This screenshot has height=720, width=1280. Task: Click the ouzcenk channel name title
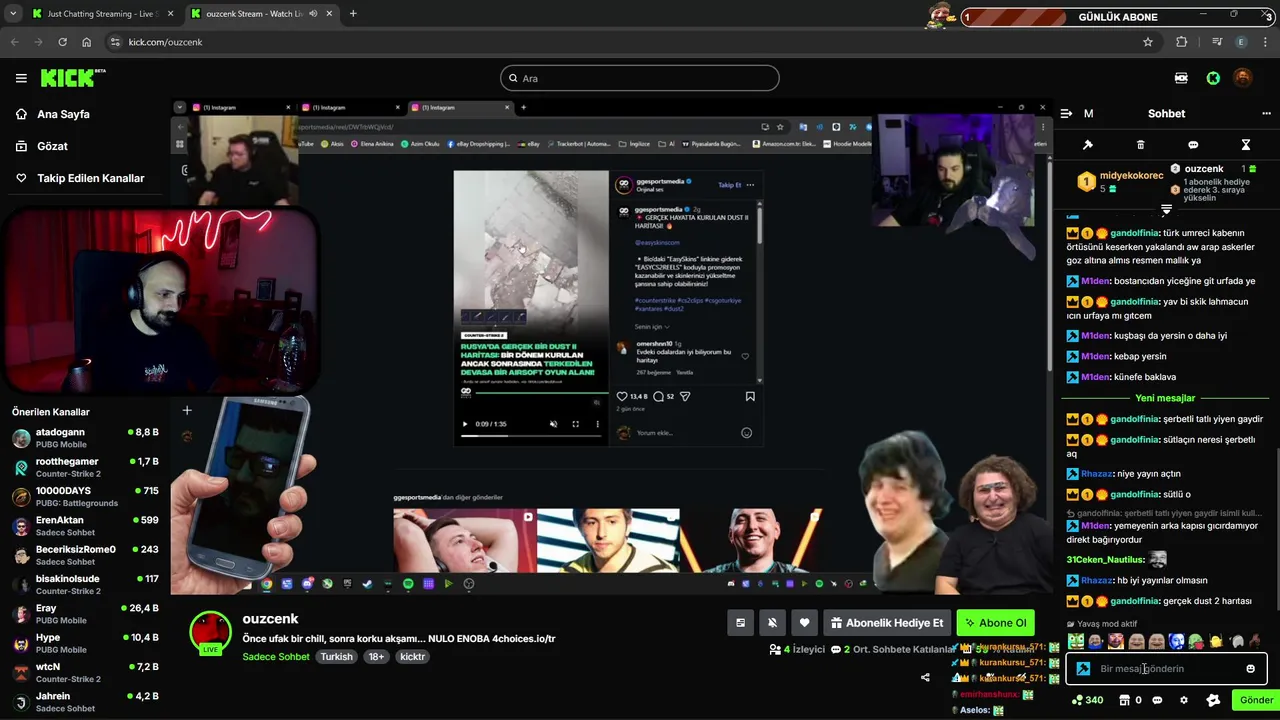tap(270, 619)
